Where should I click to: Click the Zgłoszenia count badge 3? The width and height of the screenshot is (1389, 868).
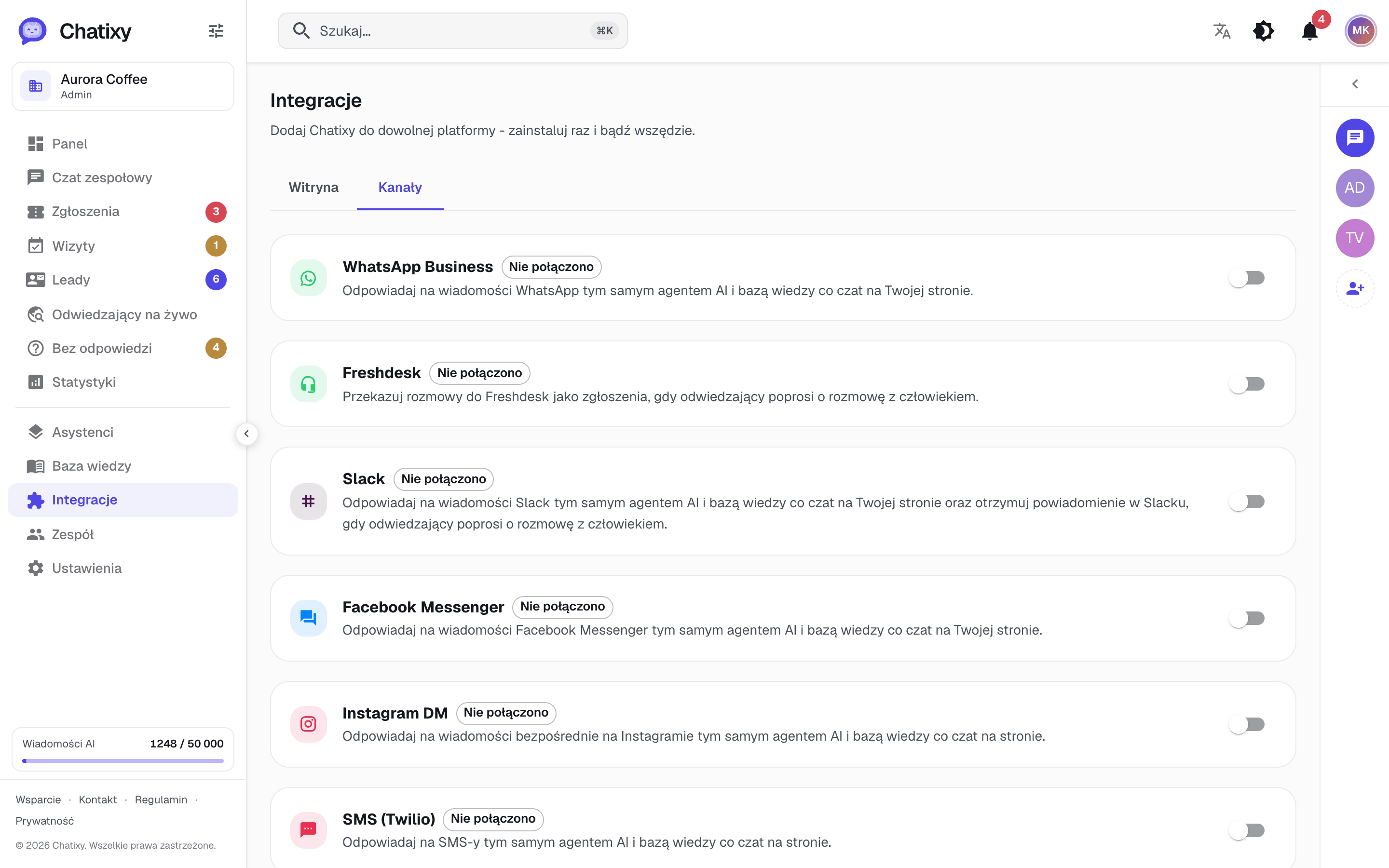pyautogui.click(x=216, y=212)
